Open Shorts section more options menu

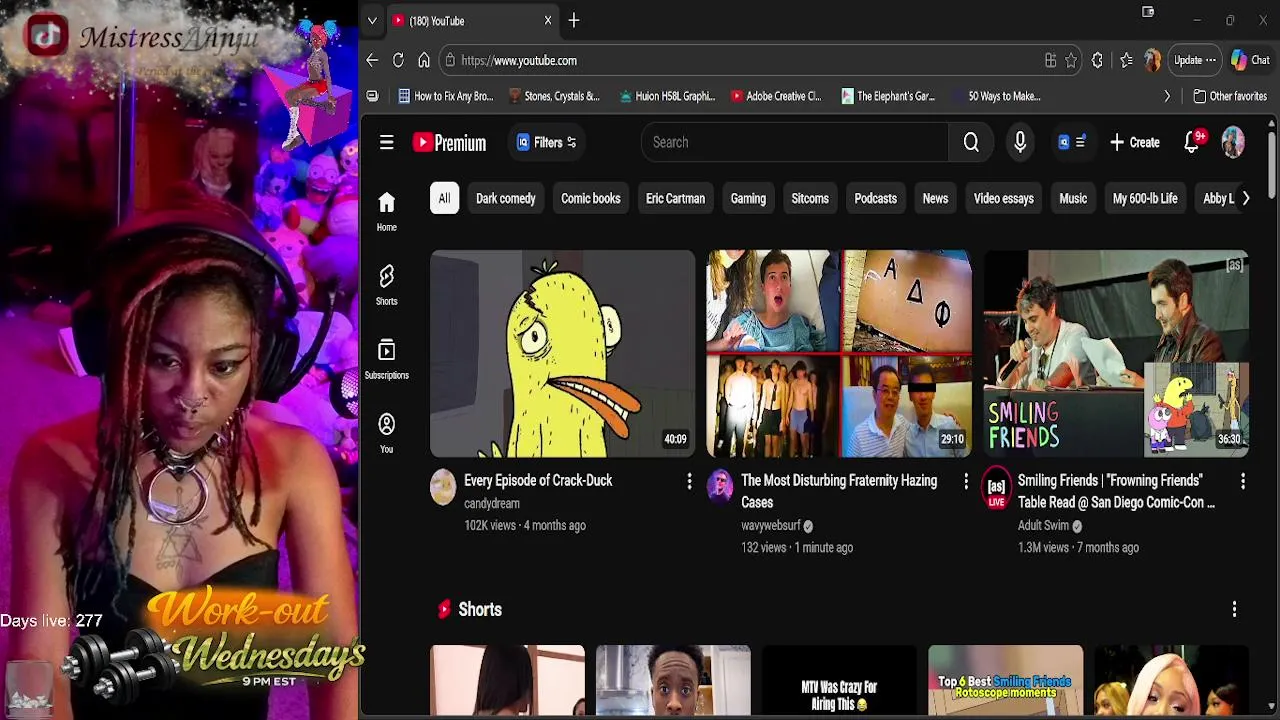click(x=1234, y=609)
